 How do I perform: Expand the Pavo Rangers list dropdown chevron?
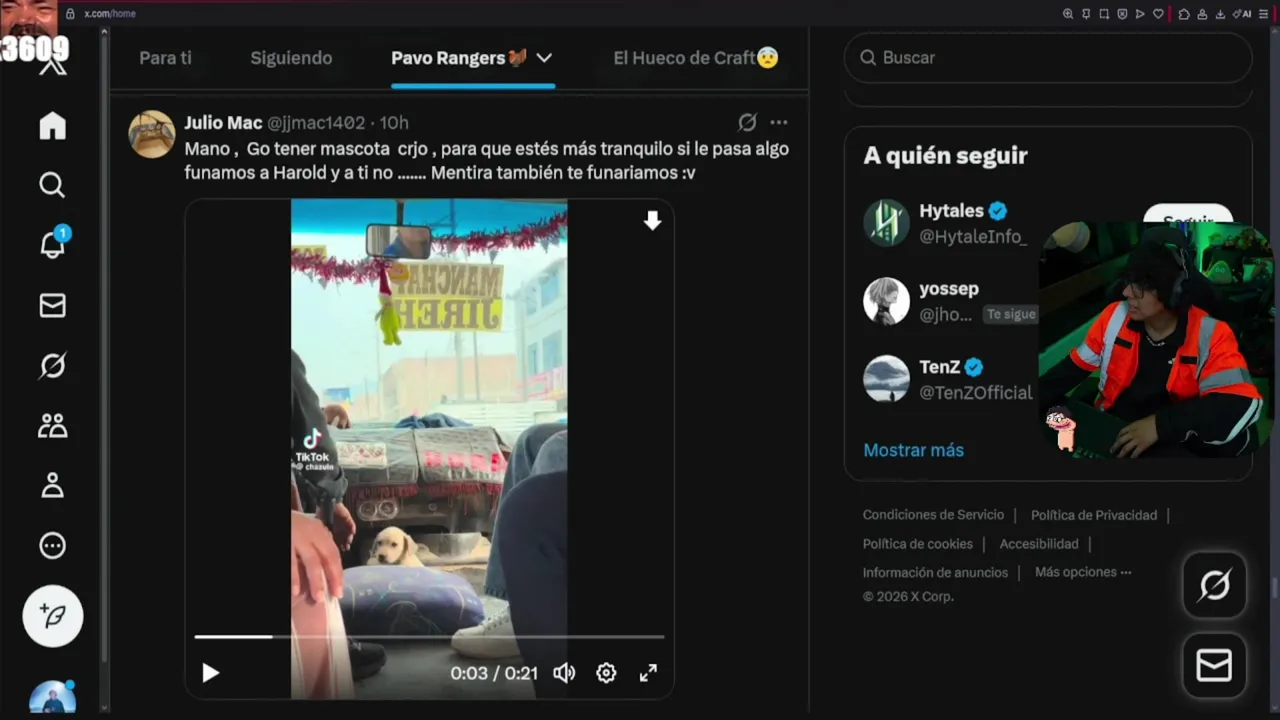pyautogui.click(x=544, y=58)
